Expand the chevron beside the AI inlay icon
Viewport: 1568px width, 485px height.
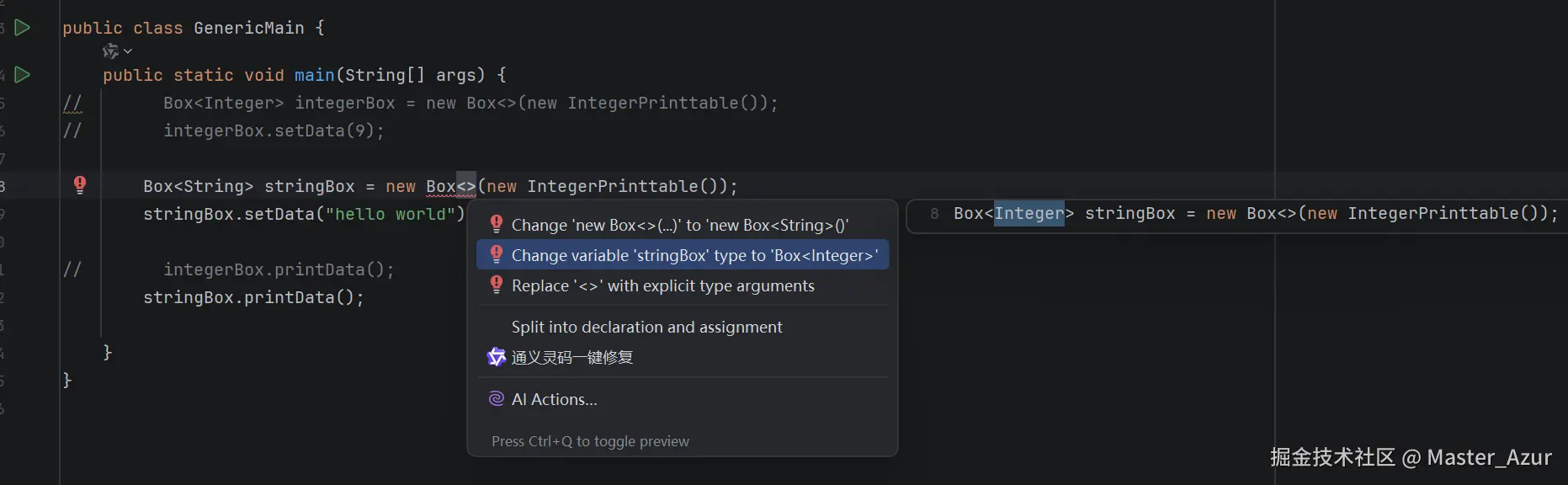[x=128, y=51]
